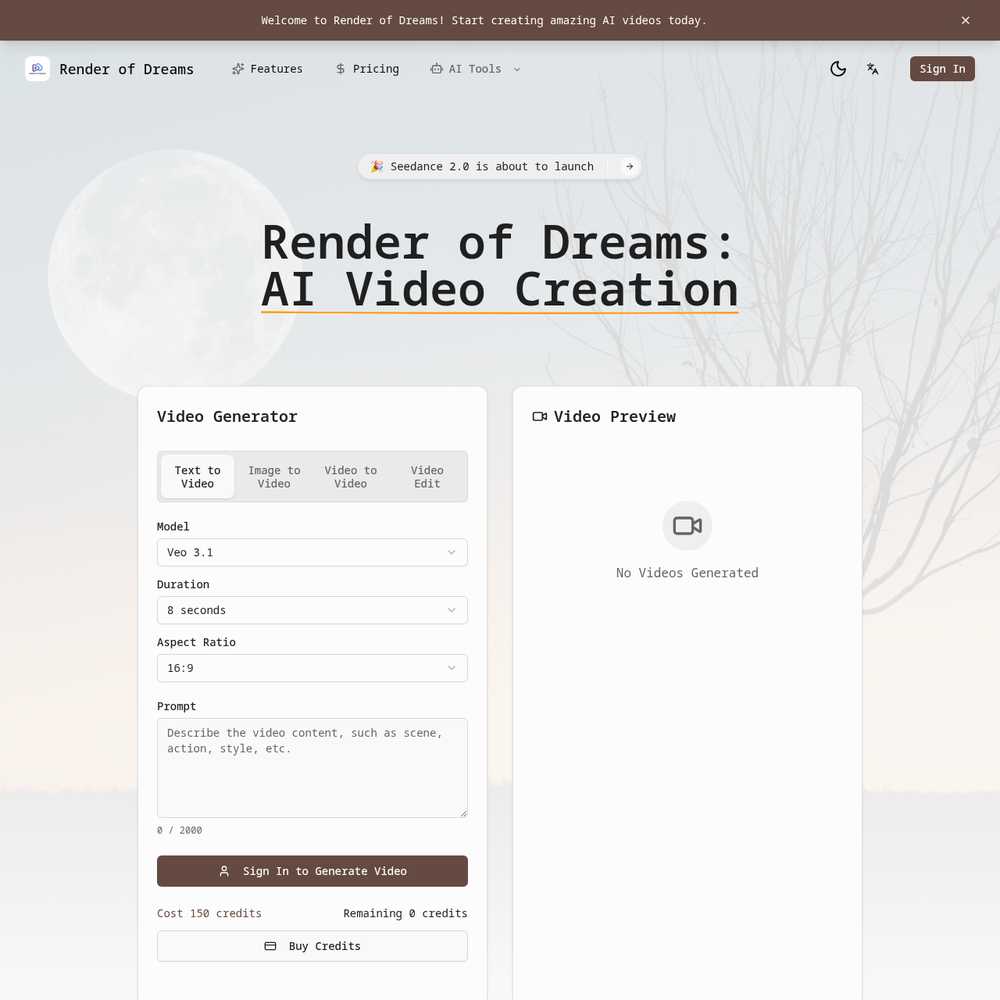Switch to the Image to Video tab
Image resolution: width=1000 pixels, height=1000 pixels.
(274, 477)
